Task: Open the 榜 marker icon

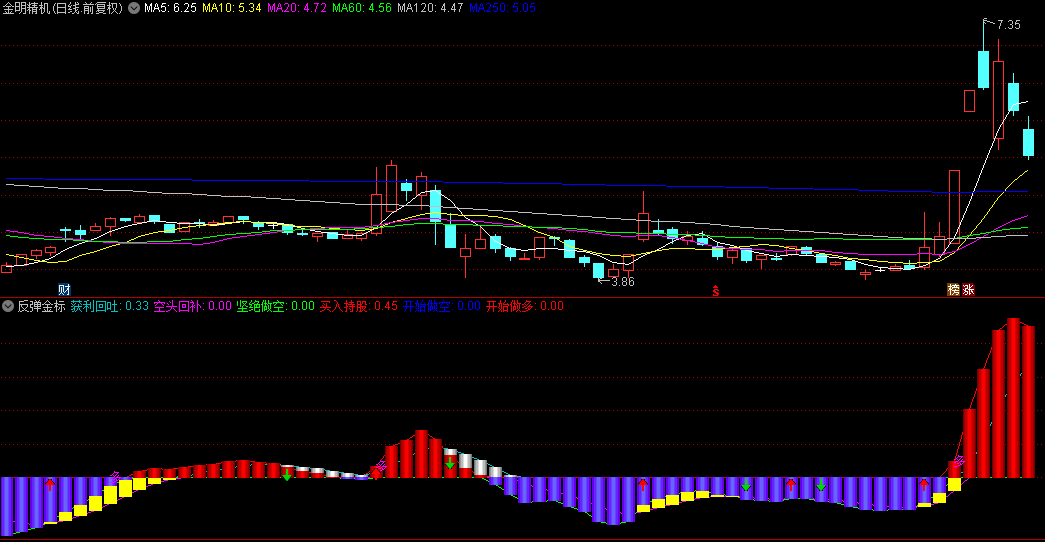Action: [x=954, y=289]
